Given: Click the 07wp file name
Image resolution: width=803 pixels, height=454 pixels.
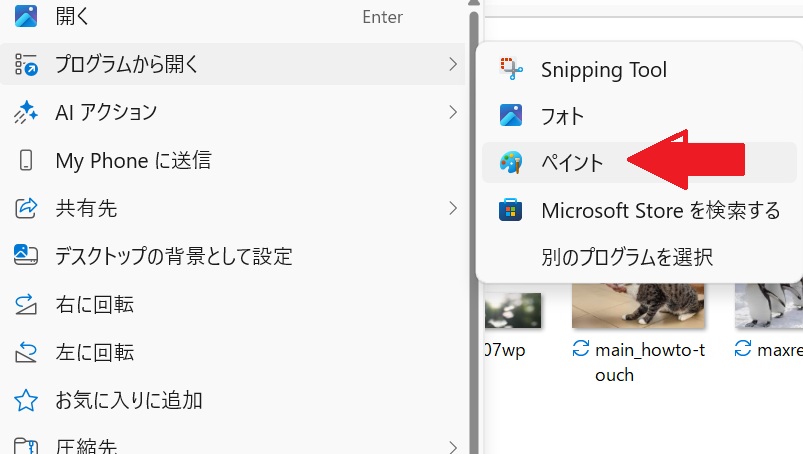Looking at the screenshot, I should tap(505, 350).
